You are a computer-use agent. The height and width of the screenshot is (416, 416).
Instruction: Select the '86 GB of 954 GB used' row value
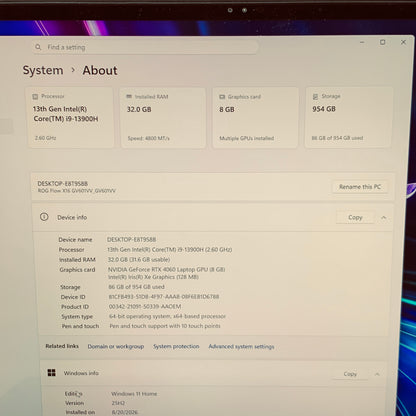[x=136, y=287]
